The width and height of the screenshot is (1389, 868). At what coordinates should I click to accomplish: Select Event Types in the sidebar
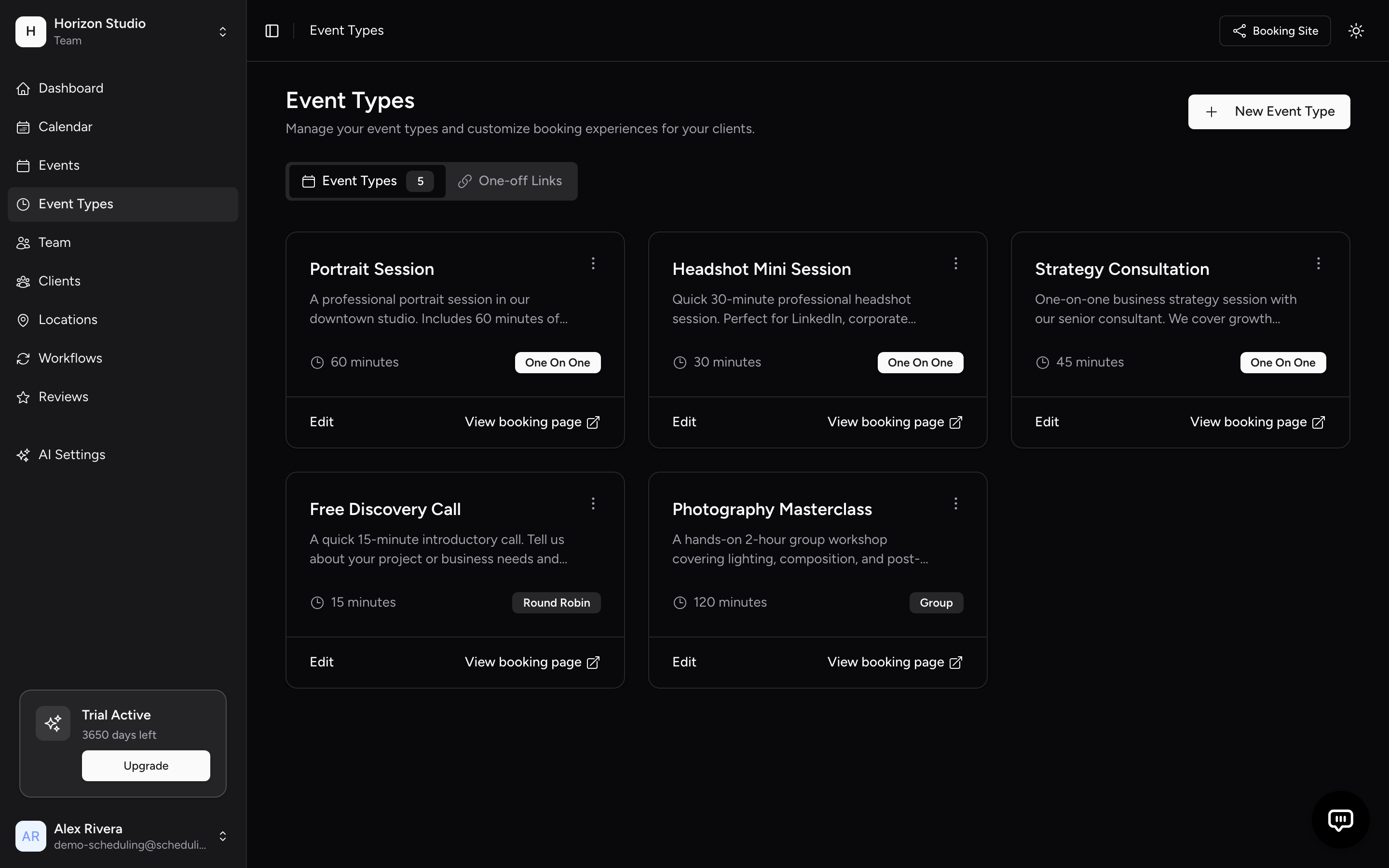123,204
